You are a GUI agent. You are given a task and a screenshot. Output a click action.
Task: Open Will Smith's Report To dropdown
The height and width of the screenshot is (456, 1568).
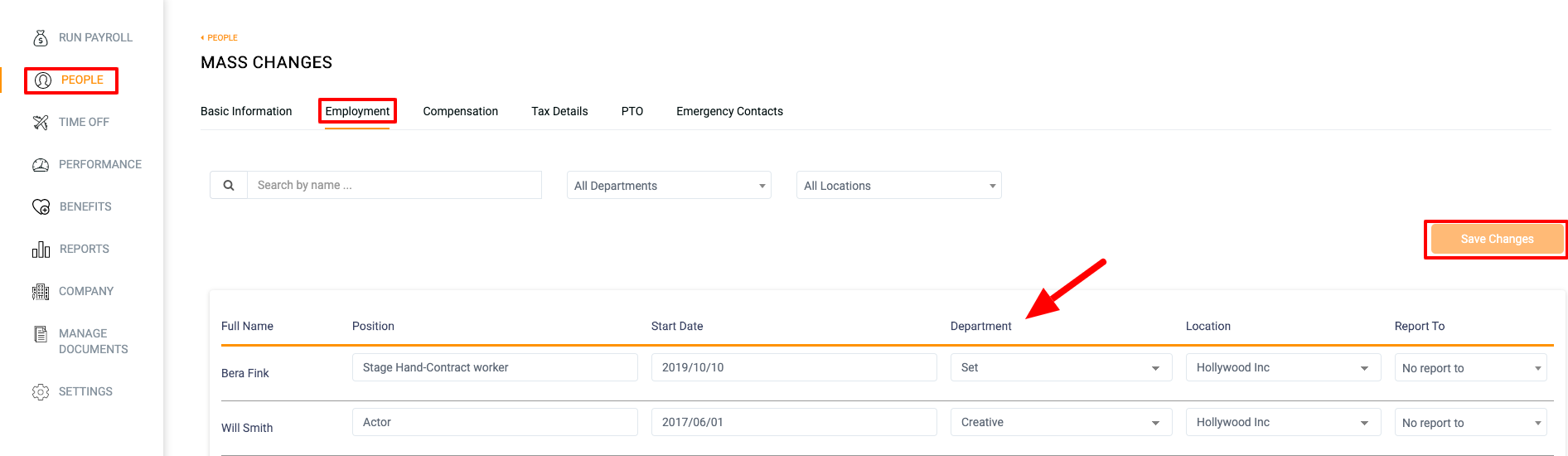1471,423
